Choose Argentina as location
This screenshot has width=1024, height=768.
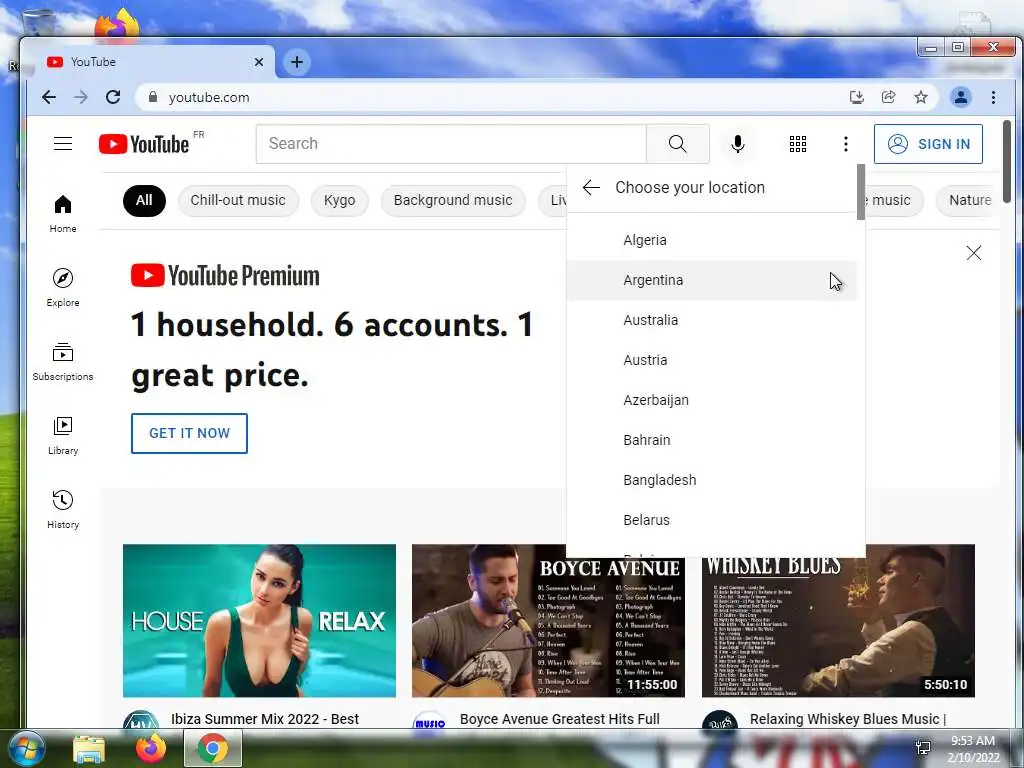click(x=712, y=280)
